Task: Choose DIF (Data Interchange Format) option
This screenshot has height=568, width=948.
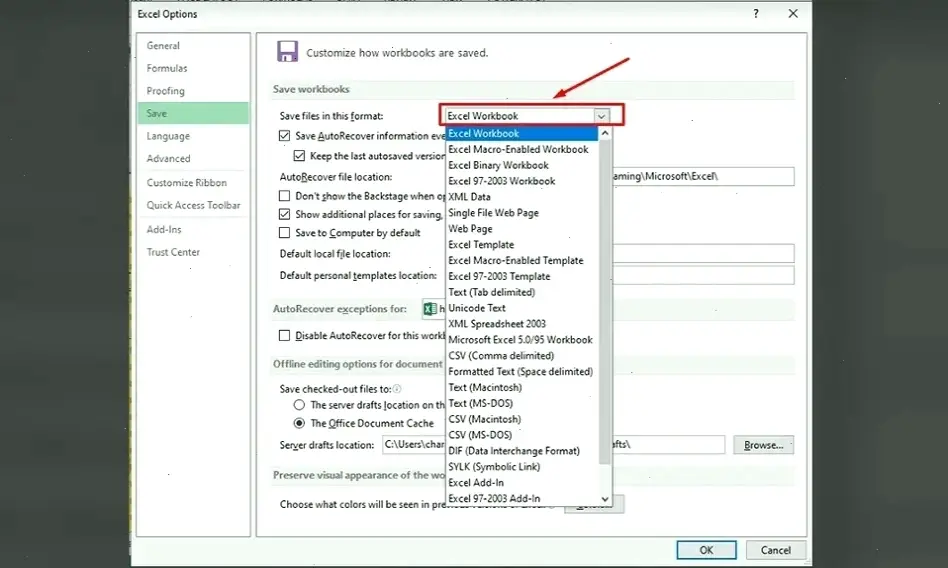Action: (x=522, y=451)
